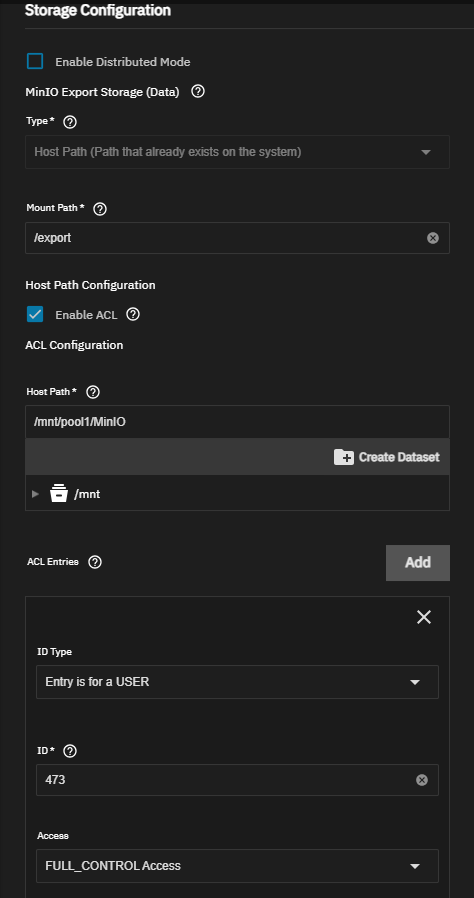Uncheck the Enable ACL checkbox

(x=35, y=314)
